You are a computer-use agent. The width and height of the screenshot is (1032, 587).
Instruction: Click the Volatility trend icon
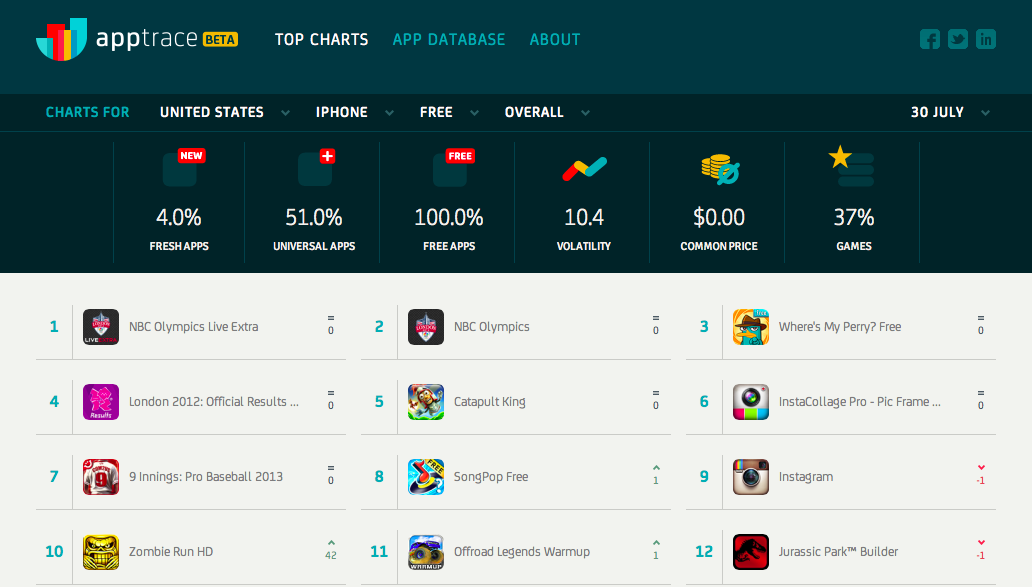[x=584, y=168]
